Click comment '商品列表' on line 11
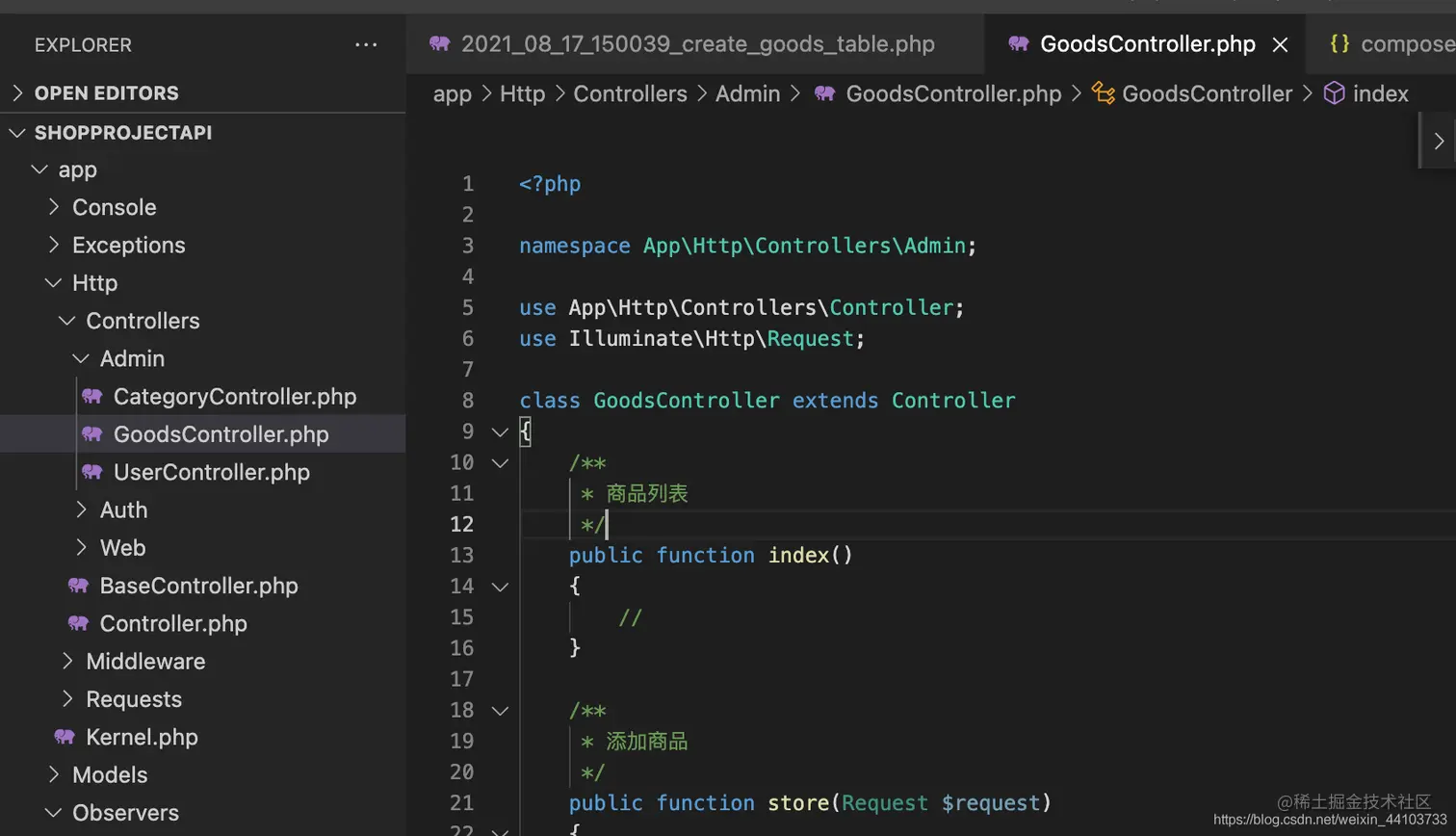The image size is (1456, 836). [647, 493]
